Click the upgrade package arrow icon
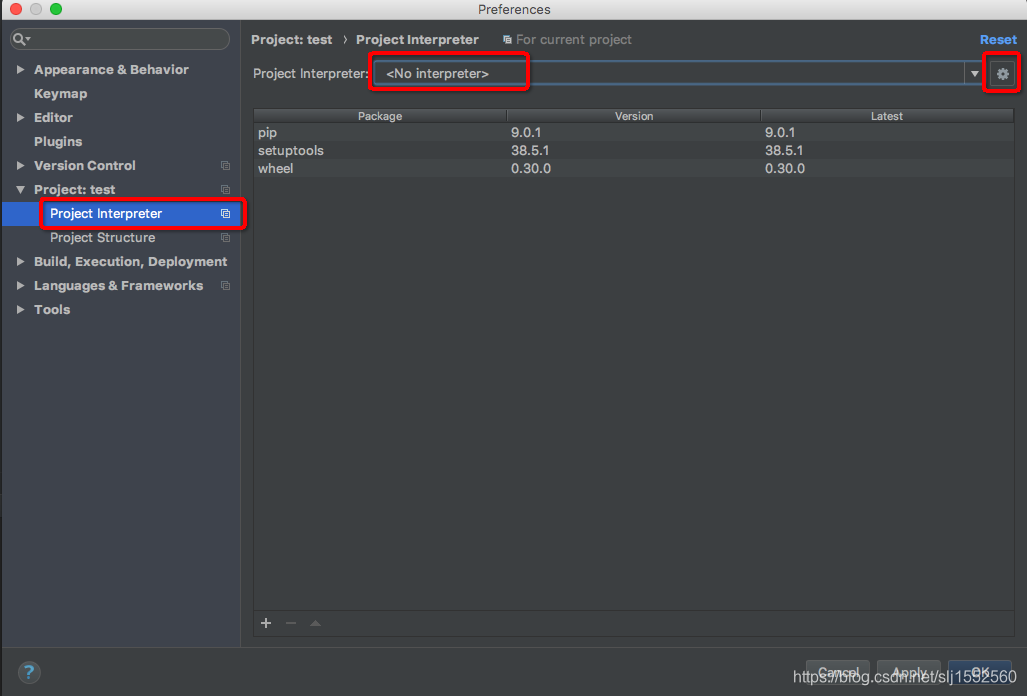 [x=316, y=623]
